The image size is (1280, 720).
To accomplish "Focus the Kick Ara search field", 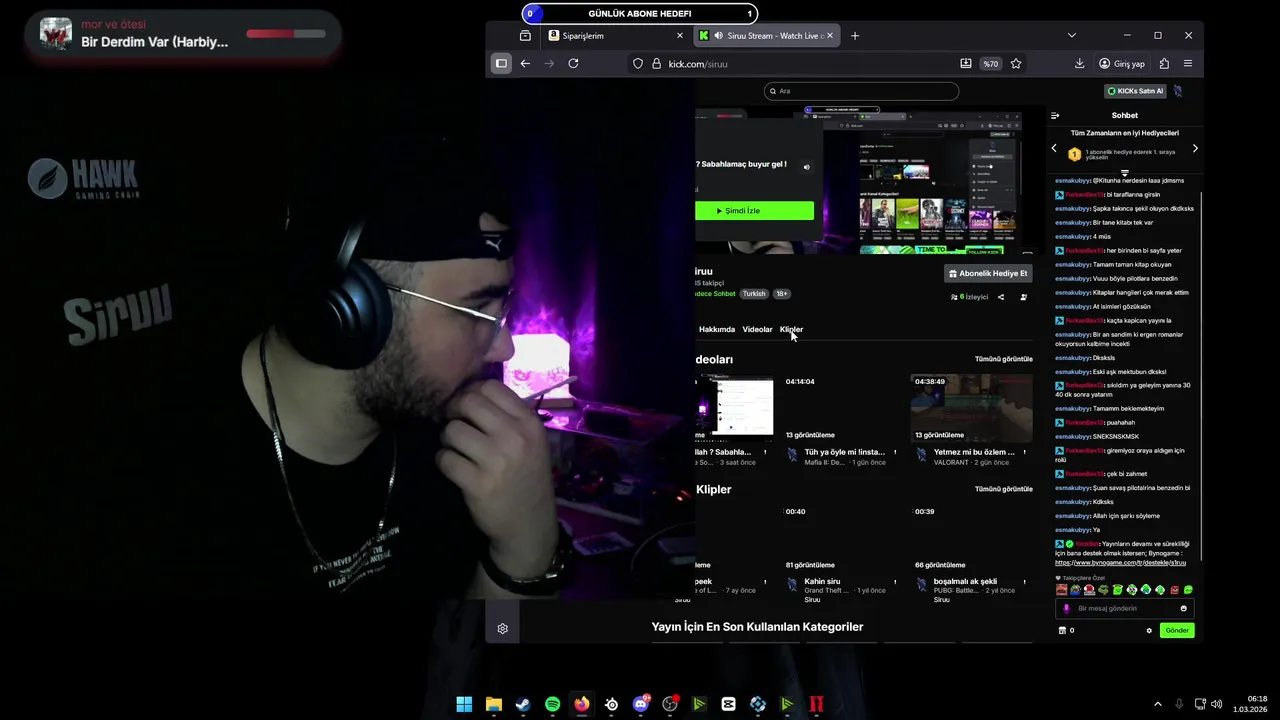I will 861,91.
